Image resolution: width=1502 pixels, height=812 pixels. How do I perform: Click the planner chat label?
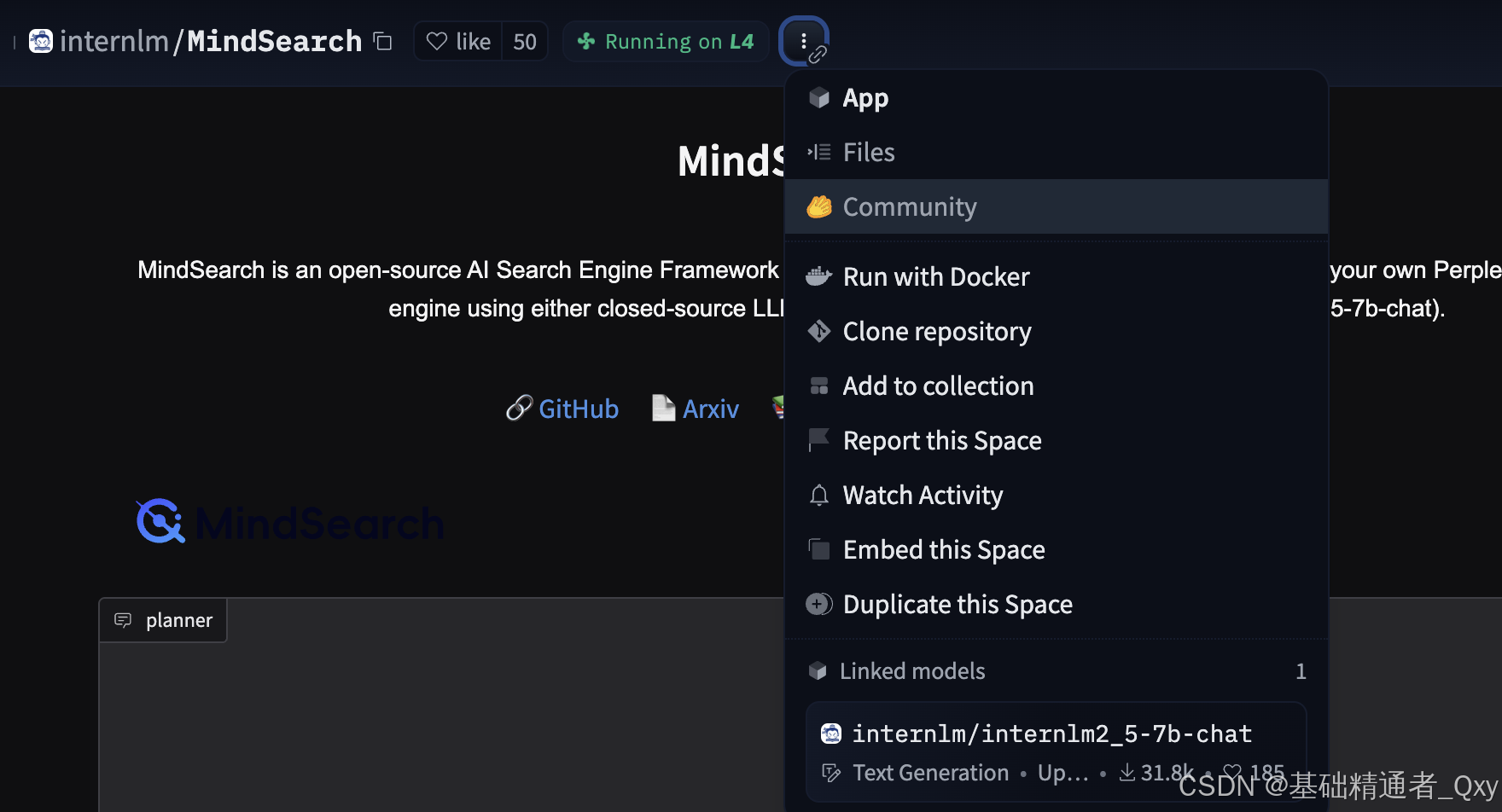pos(163,620)
